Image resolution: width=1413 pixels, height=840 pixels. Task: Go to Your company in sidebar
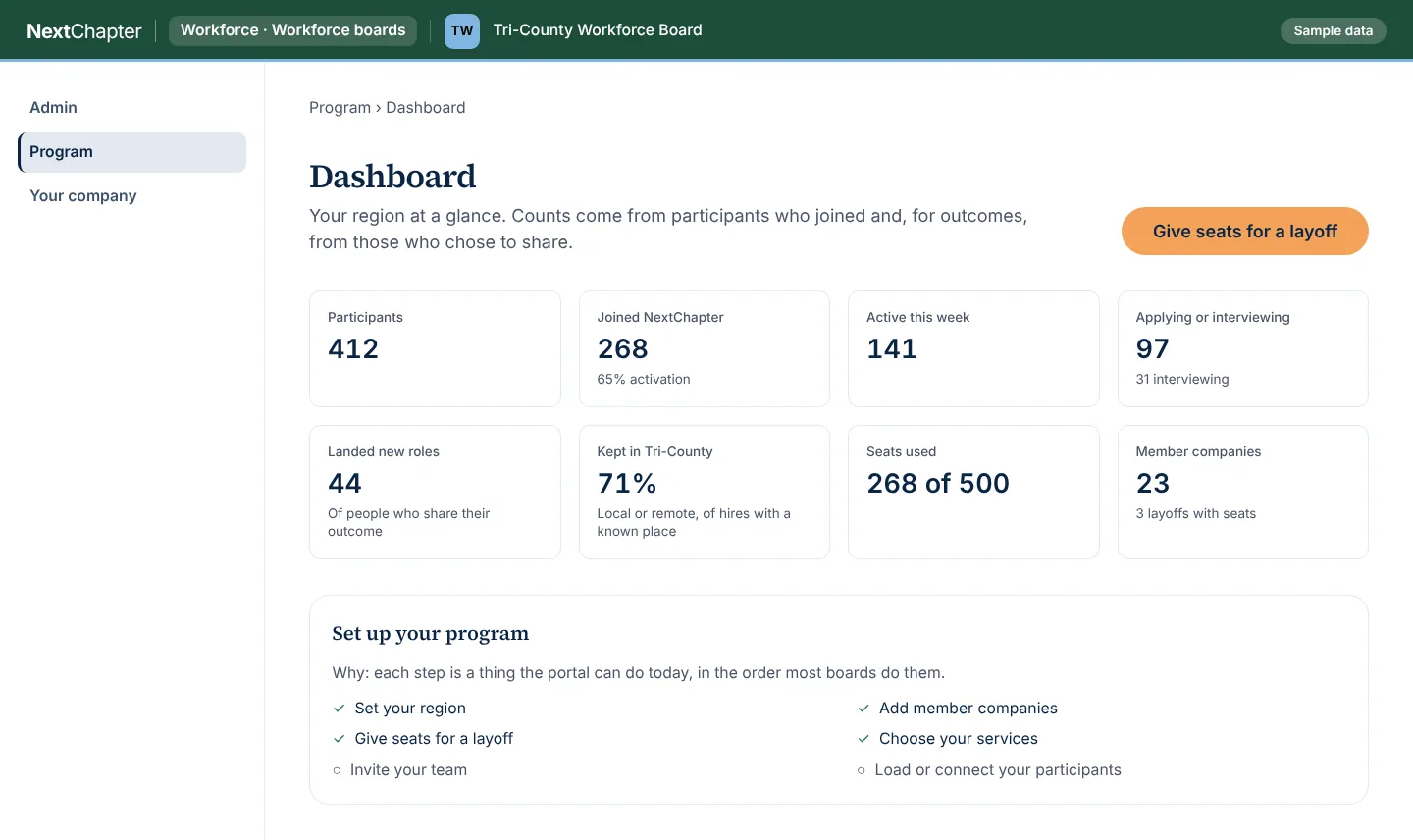click(131, 196)
